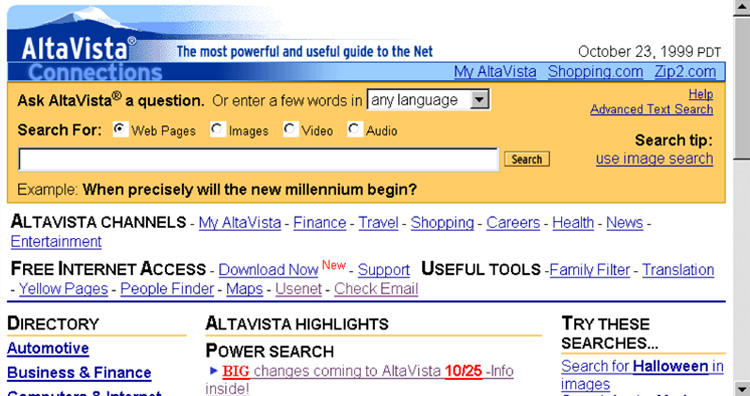Click Download Now for free internet access
This screenshot has height=396, width=750.
click(268, 270)
